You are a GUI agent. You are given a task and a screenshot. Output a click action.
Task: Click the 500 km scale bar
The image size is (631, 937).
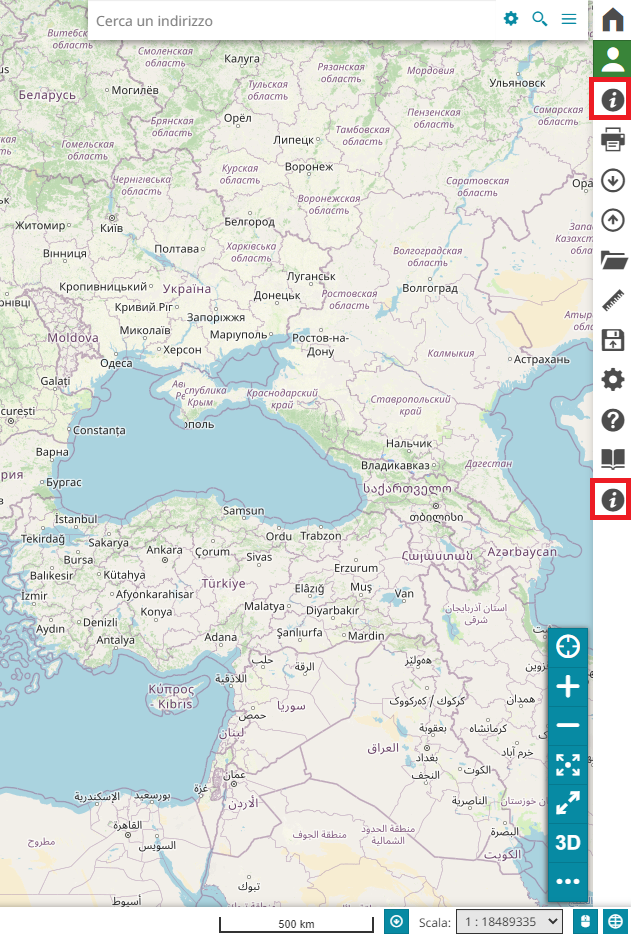coord(296,924)
